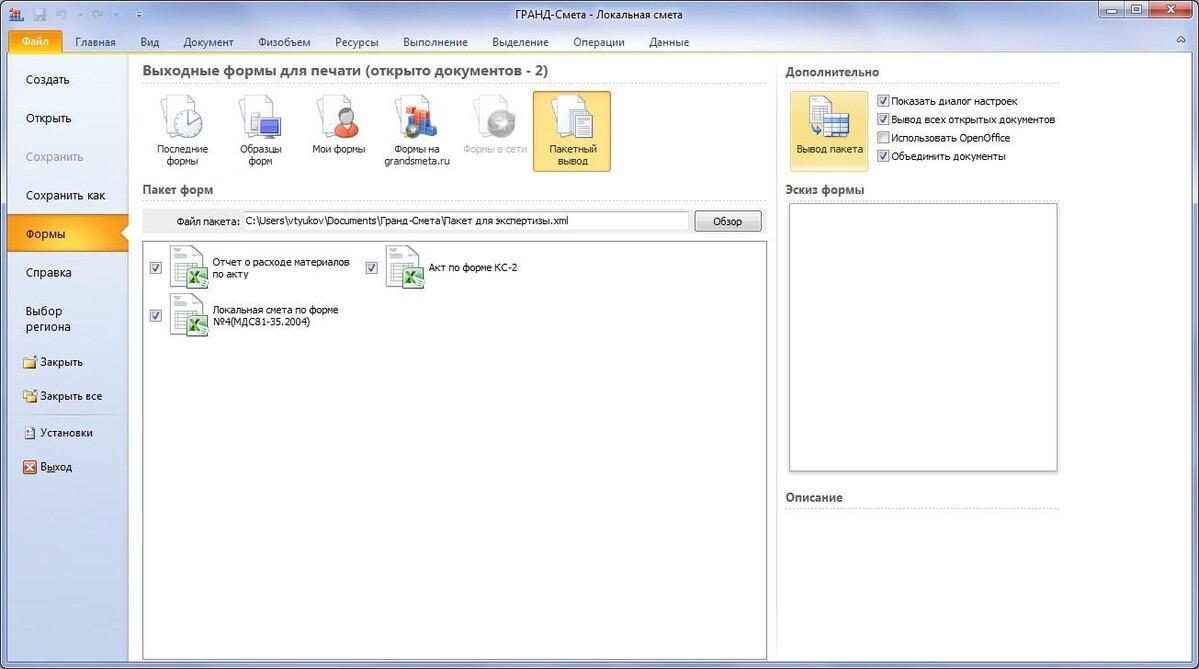The height and width of the screenshot is (669, 1199).
Task: Select the Пакетный вывод icon
Action: (x=572, y=131)
